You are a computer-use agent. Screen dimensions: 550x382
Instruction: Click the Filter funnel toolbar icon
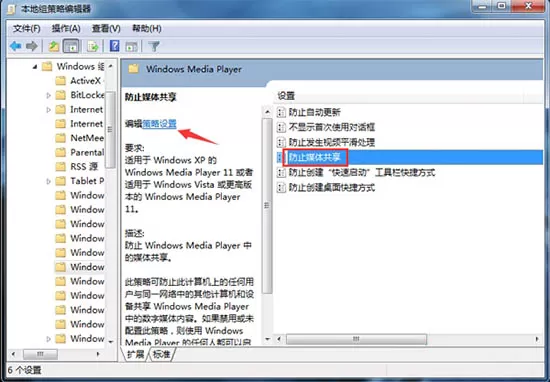154,46
